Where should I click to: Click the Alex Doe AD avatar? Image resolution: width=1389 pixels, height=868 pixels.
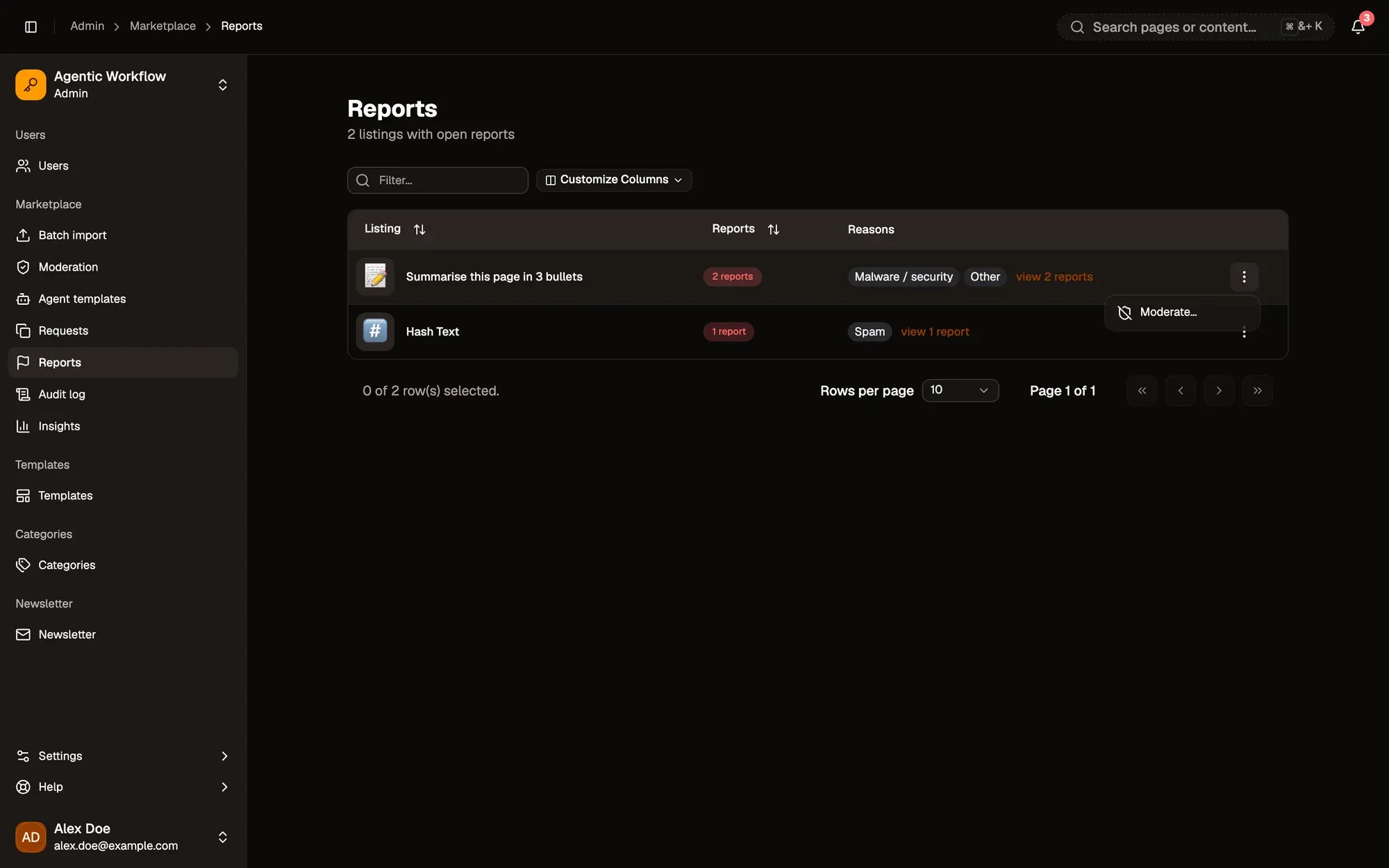click(x=31, y=837)
